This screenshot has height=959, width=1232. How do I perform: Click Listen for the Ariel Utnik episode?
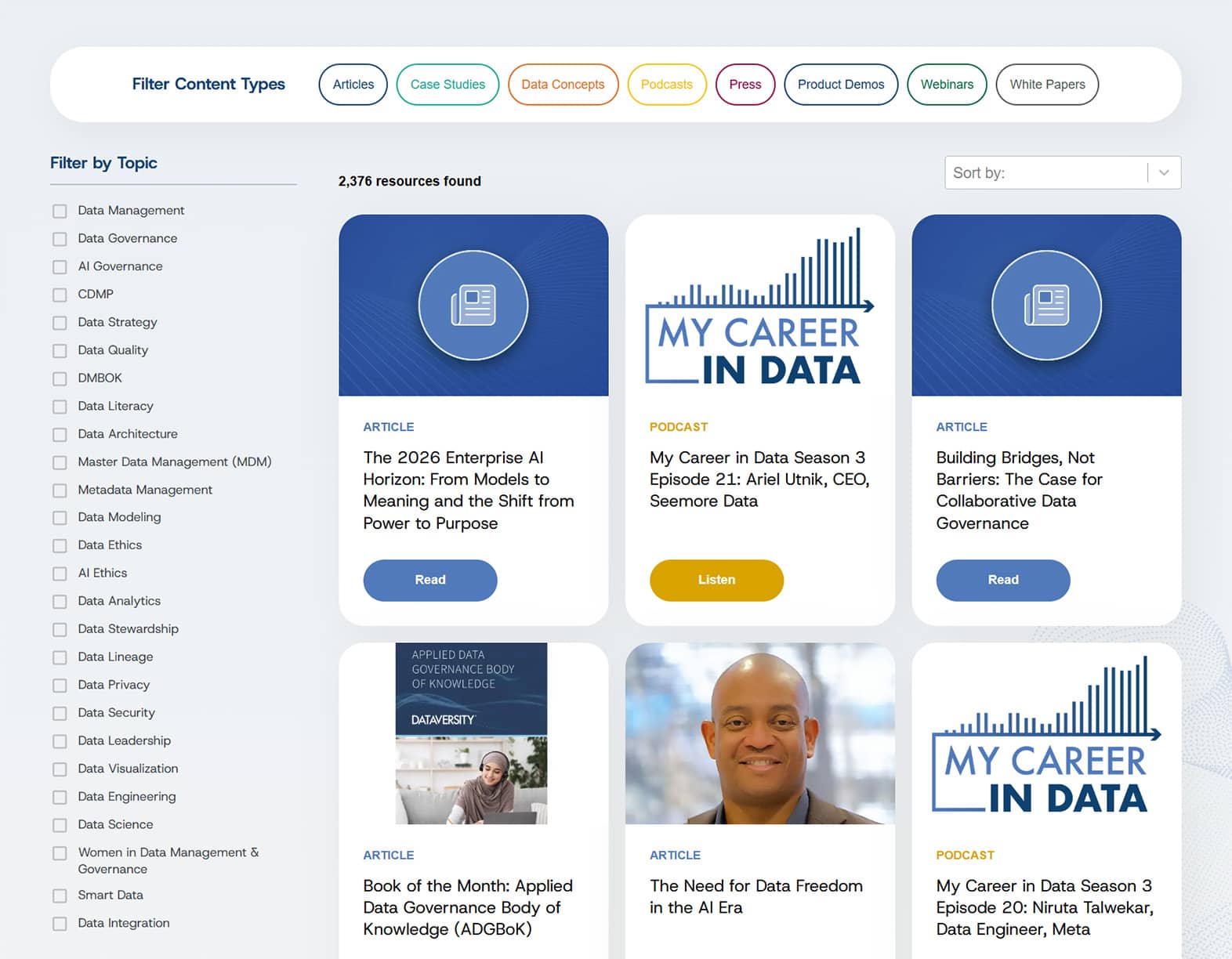pyautogui.click(x=716, y=580)
